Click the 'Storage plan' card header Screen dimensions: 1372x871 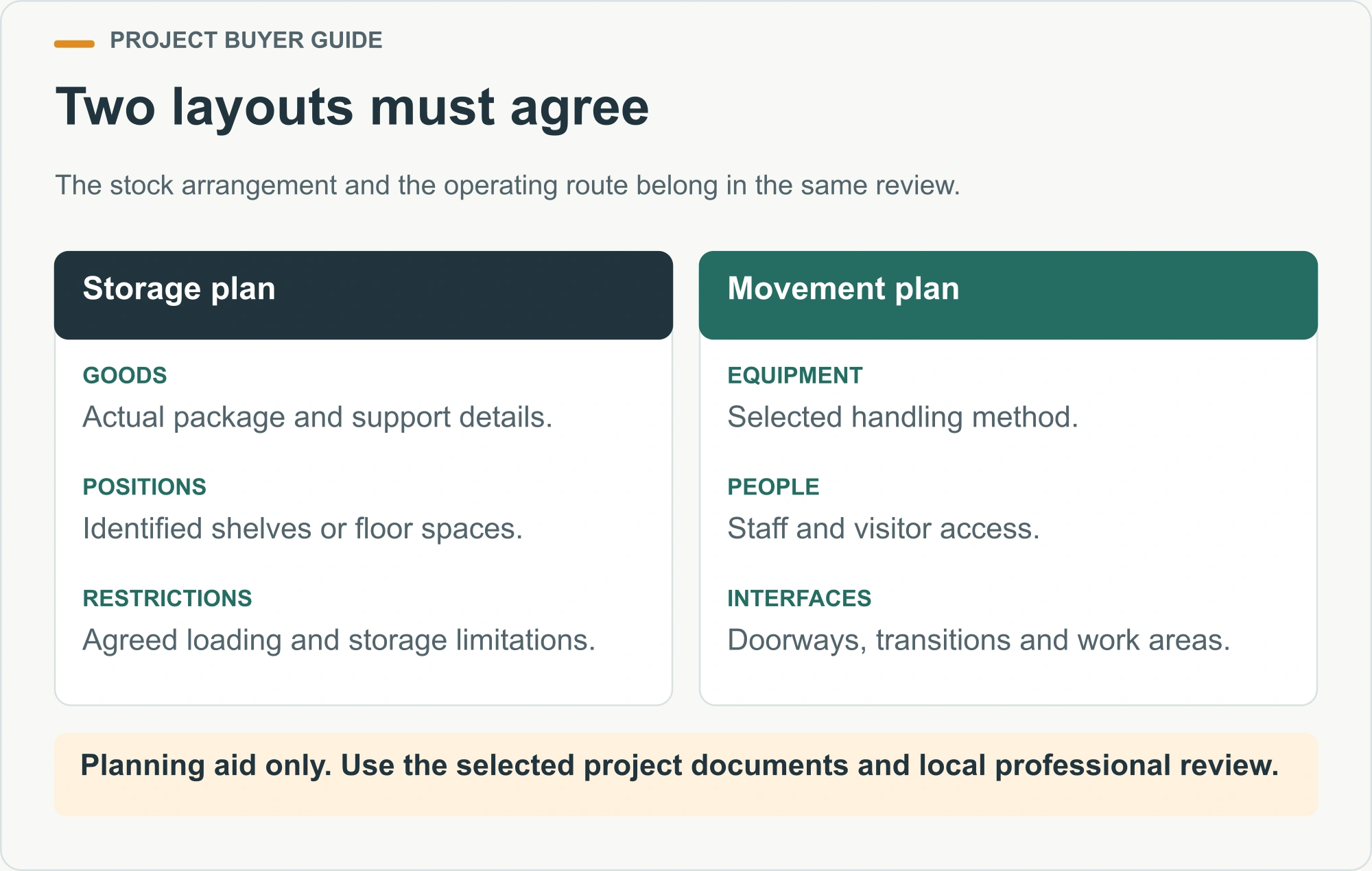tap(364, 295)
